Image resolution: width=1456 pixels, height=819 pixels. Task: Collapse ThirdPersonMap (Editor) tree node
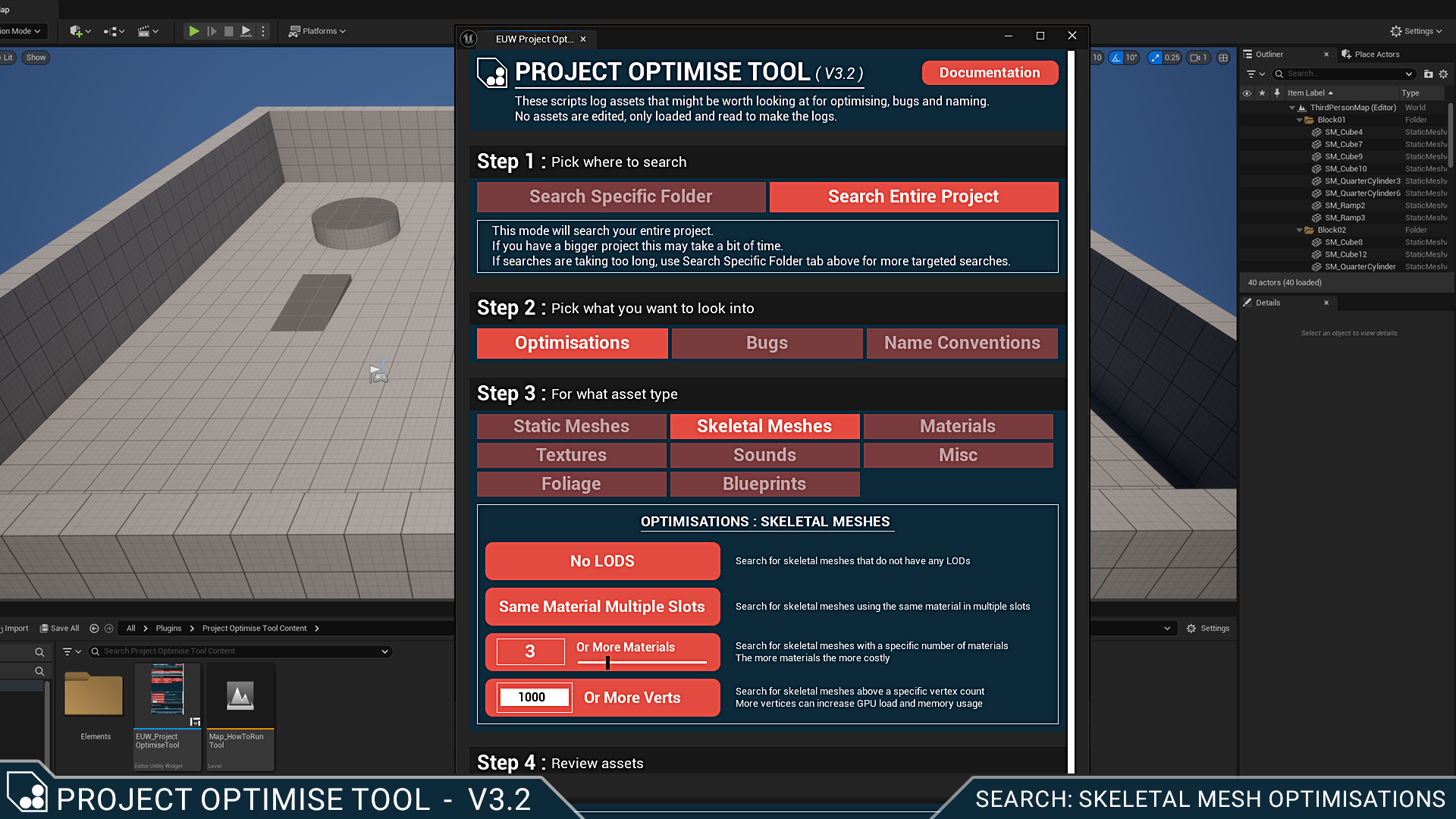click(1292, 108)
